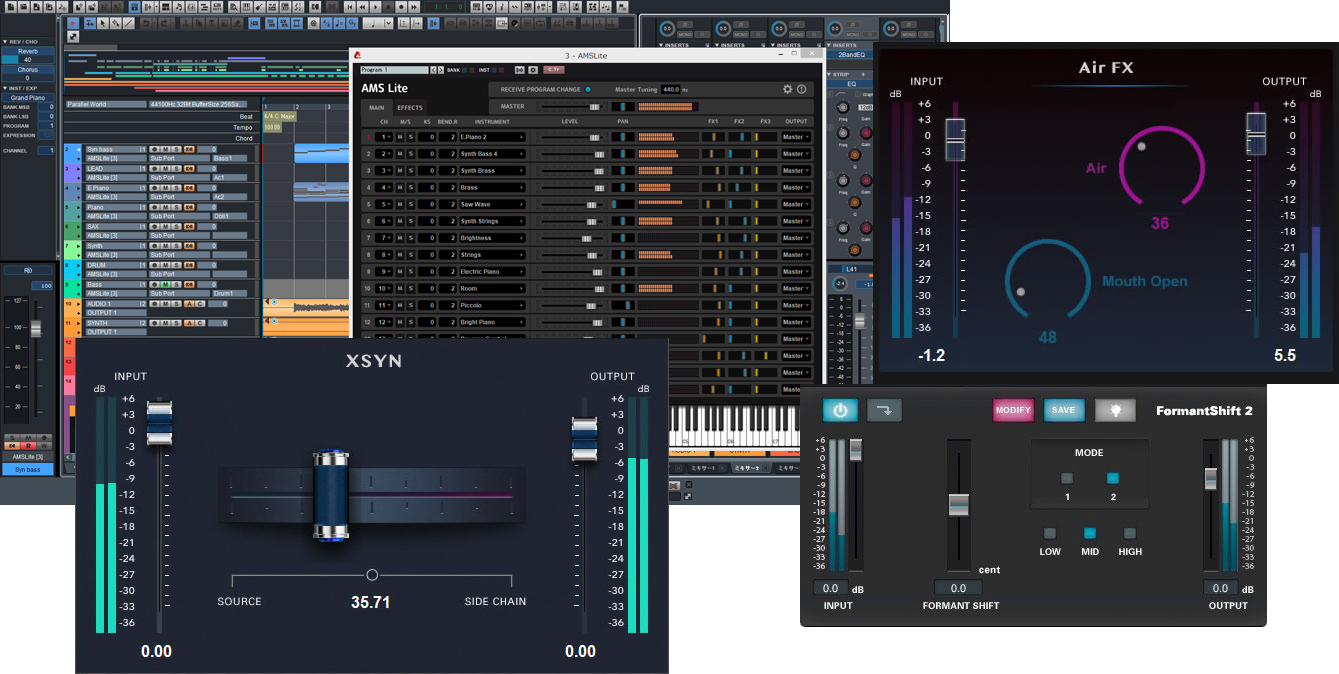Click the MODIFY button in FormantShift 2
The width and height of the screenshot is (1339, 674).
click(1013, 410)
